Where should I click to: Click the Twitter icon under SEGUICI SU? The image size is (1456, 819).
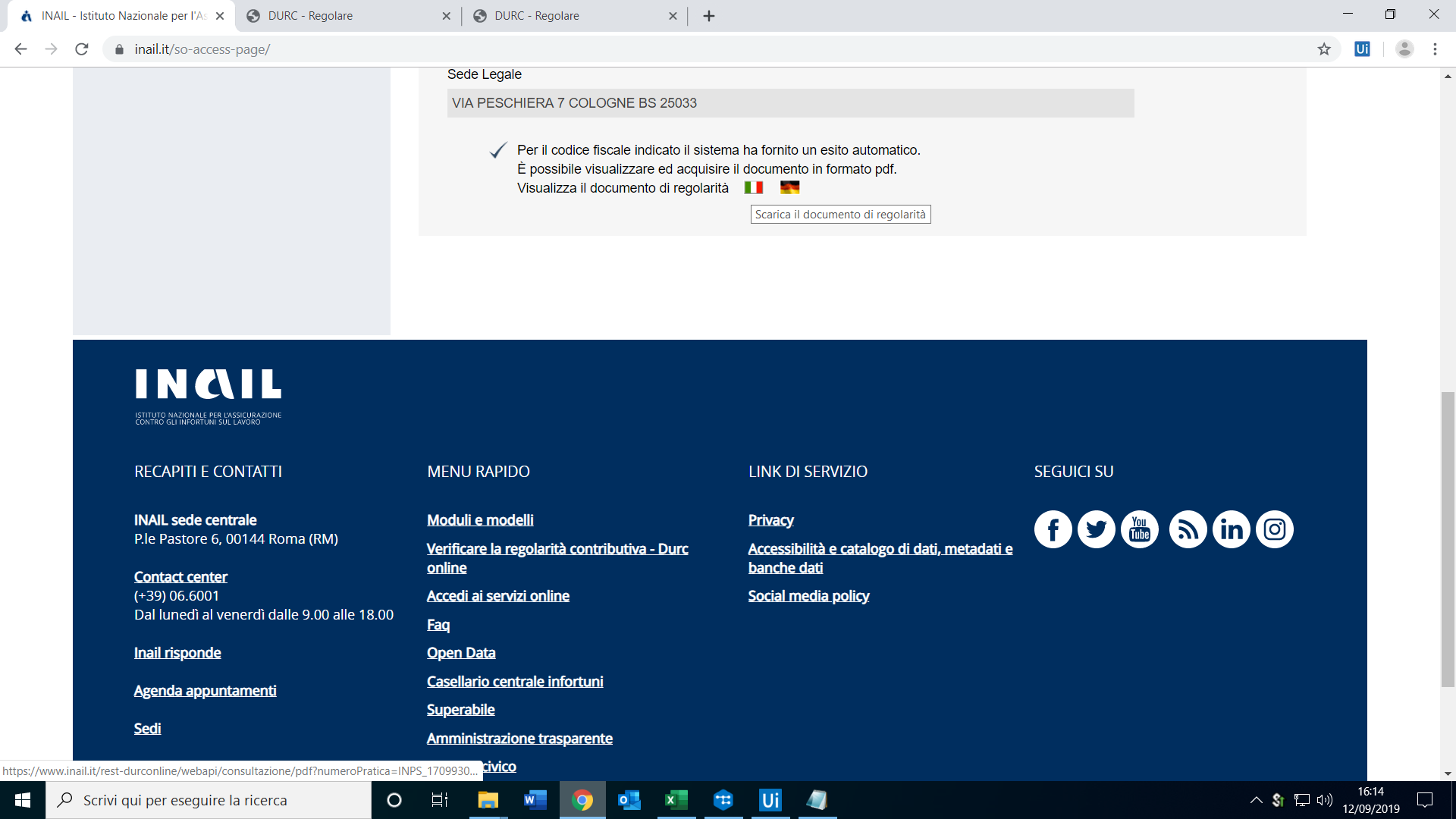pos(1097,529)
